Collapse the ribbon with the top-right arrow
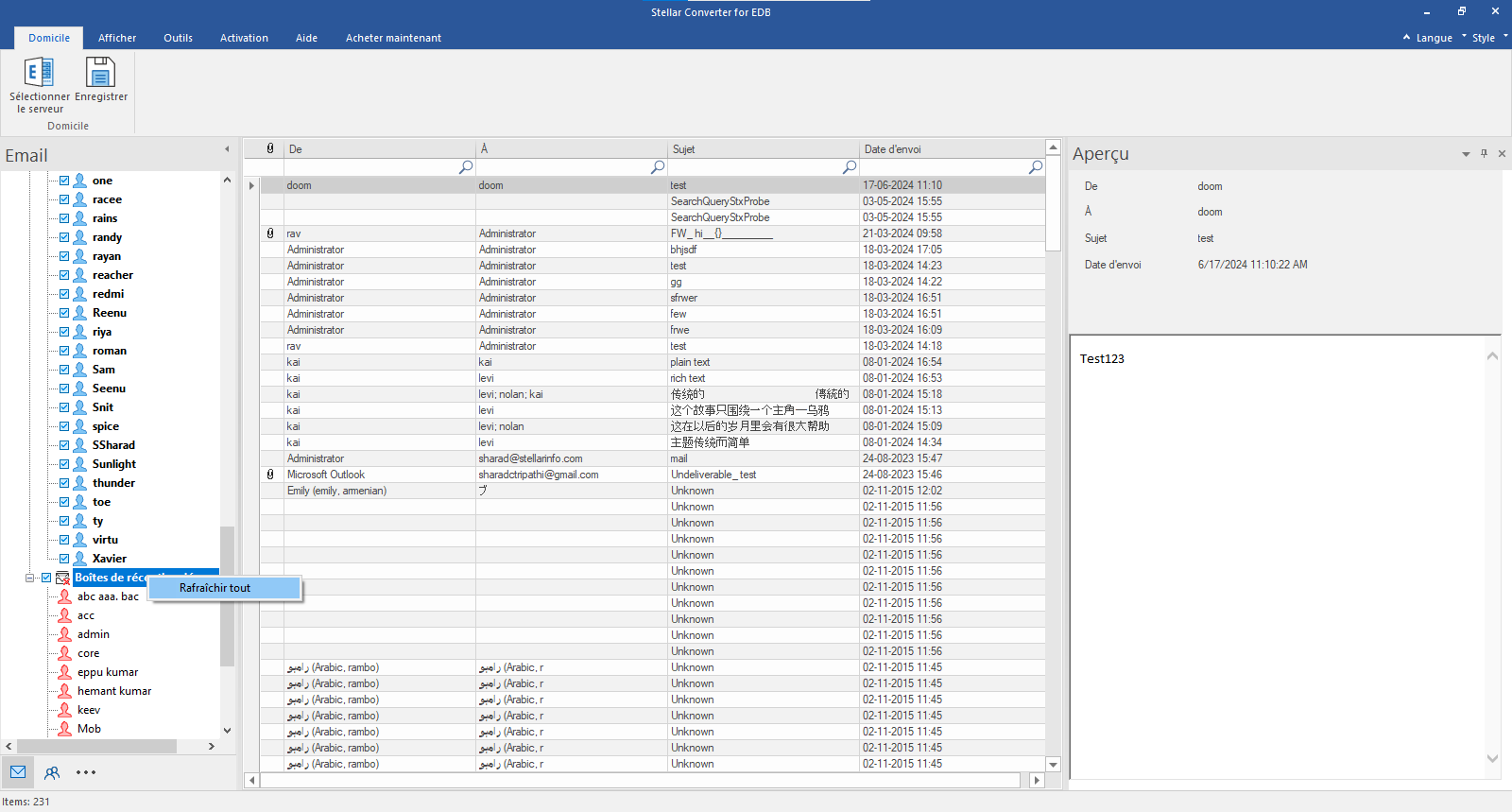 (1406, 38)
